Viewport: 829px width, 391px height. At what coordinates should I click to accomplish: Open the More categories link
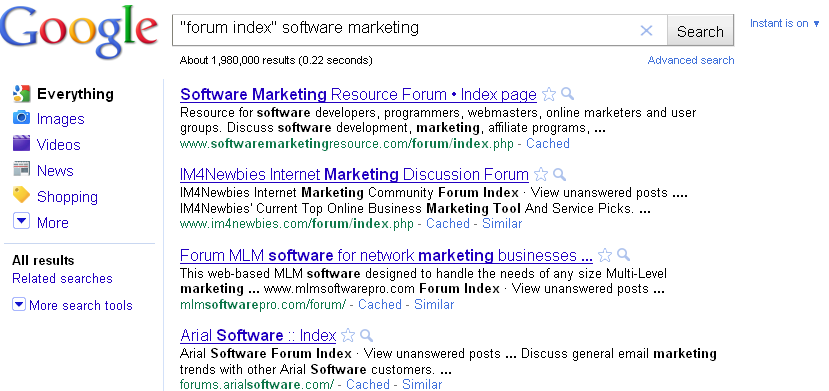tap(52, 222)
